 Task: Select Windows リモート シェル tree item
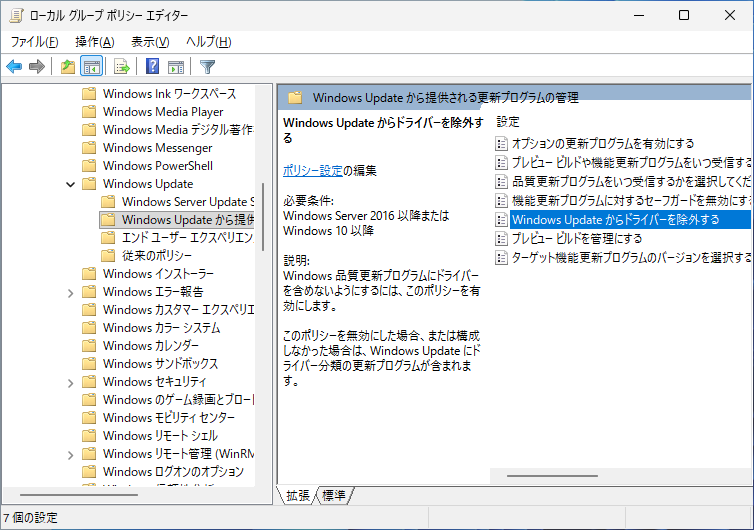pos(160,436)
